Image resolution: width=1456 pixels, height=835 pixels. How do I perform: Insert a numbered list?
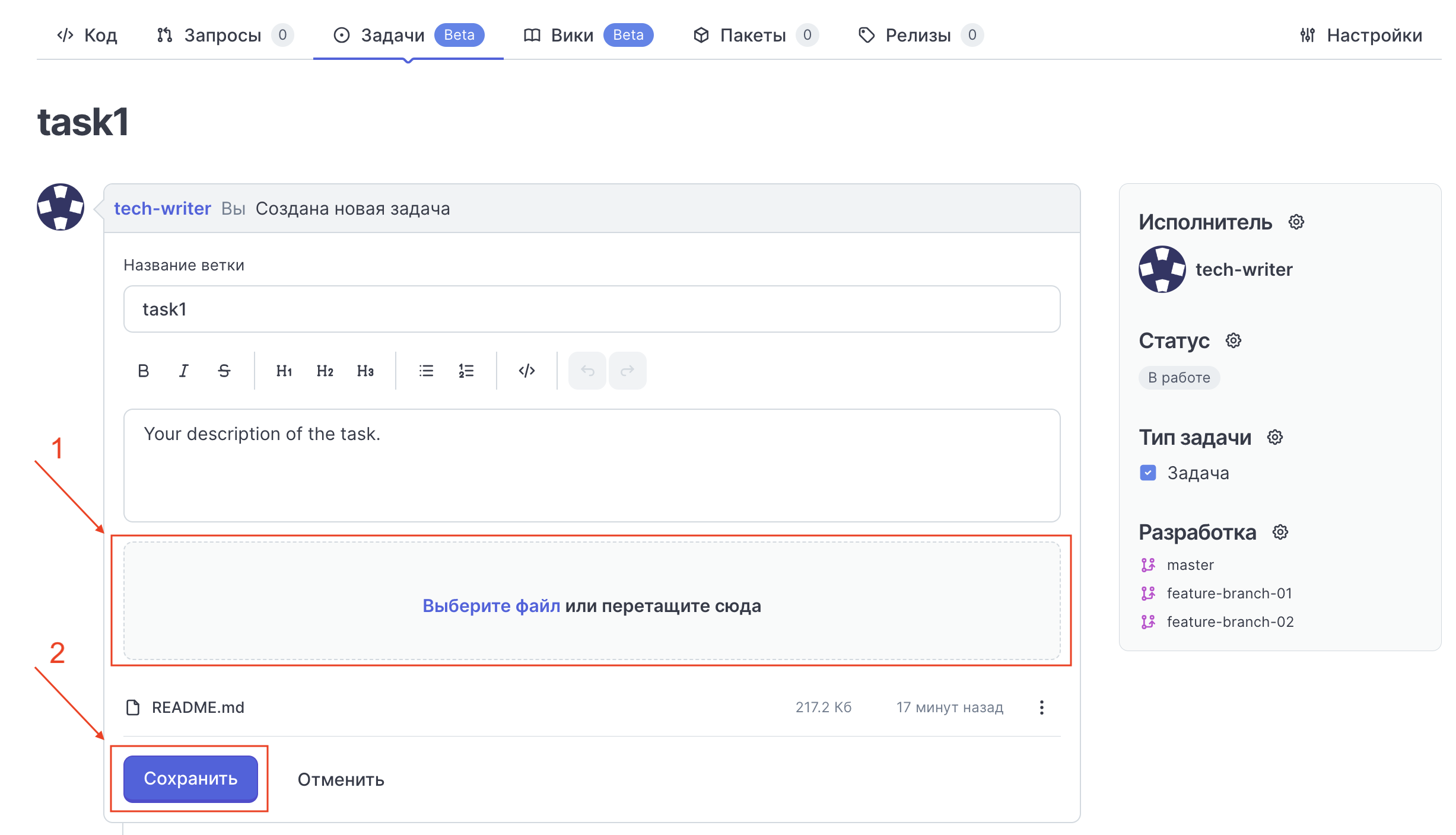click(466, 371)
